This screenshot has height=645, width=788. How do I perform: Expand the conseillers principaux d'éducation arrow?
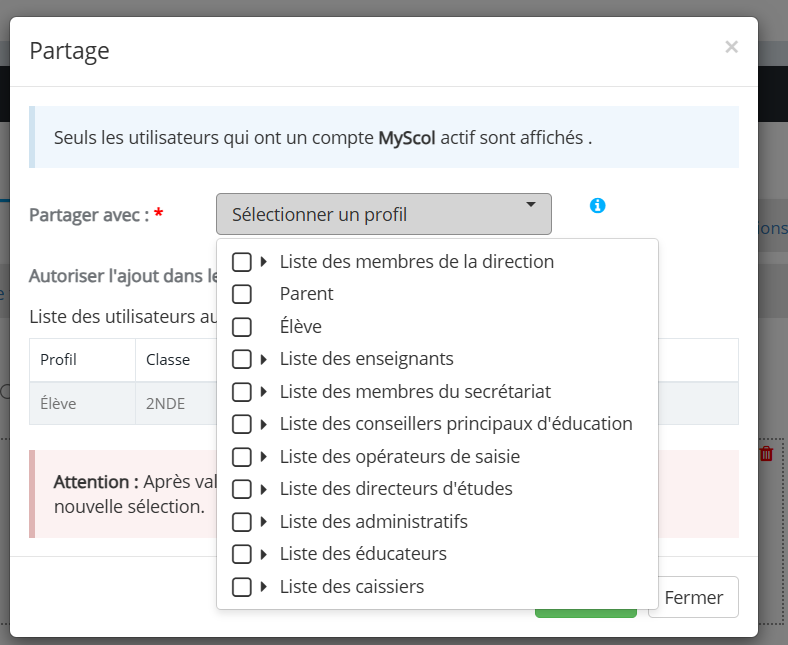(263, 424)
